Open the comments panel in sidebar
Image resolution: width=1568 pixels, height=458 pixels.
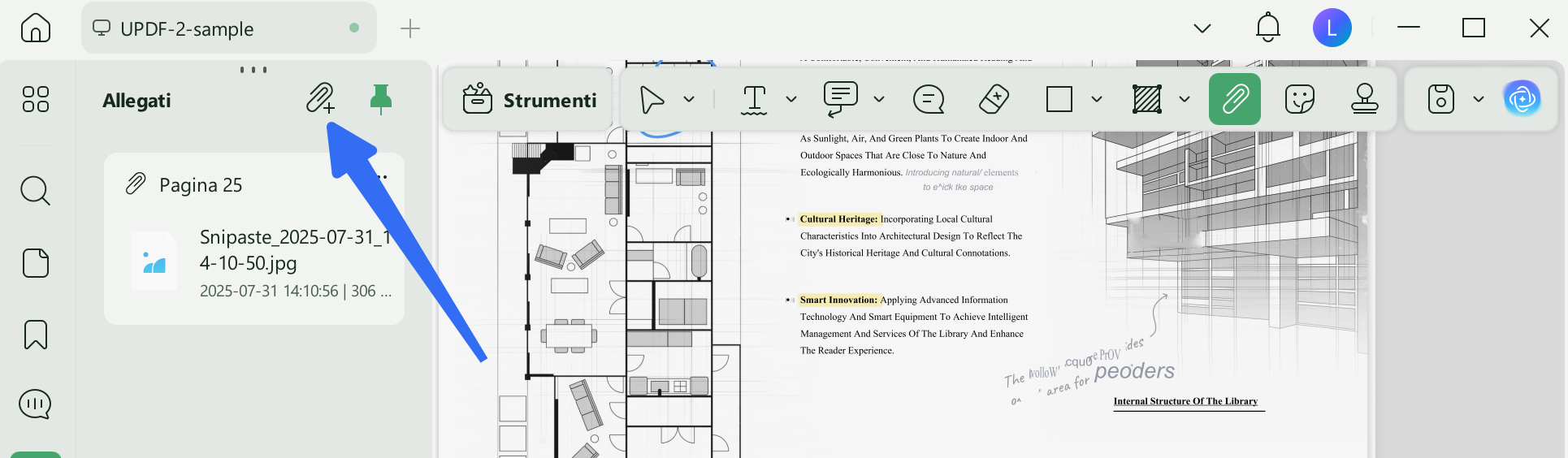[36, 404]
